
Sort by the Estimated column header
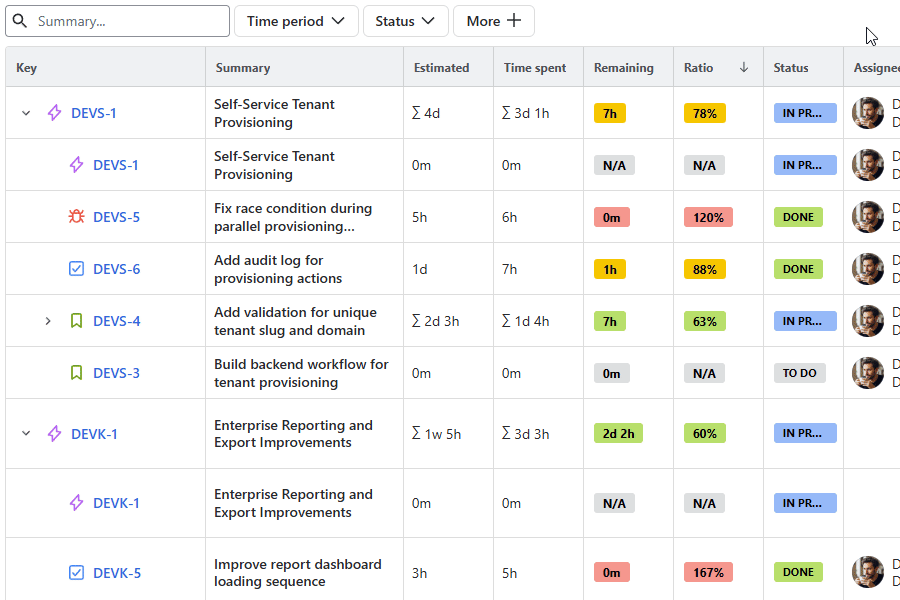[x=441, y=68]
